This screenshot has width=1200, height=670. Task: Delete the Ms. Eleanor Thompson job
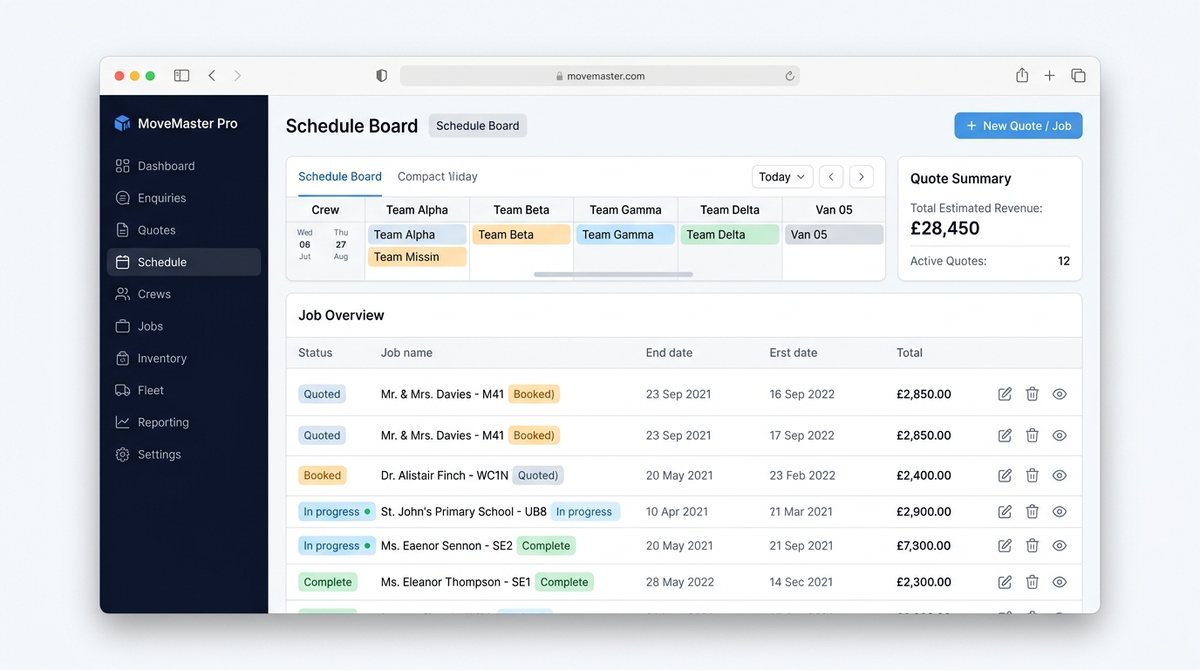click(x=1032, y=582)
